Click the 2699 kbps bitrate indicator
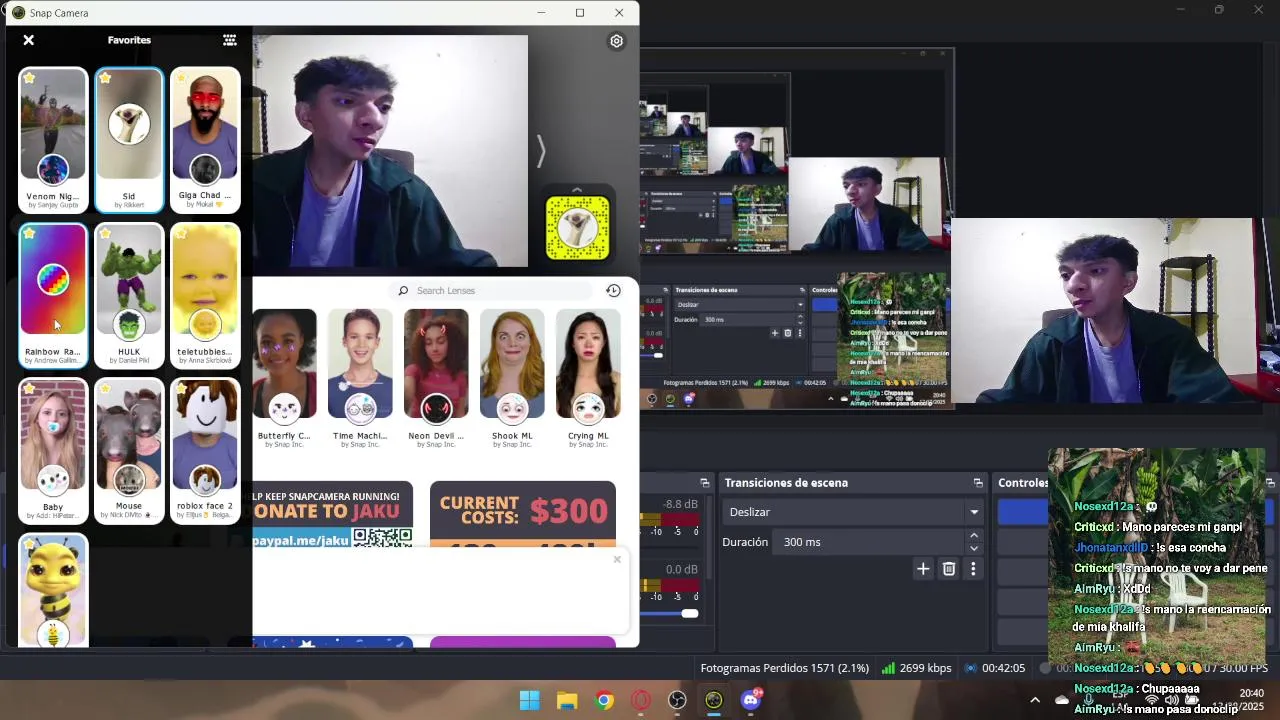 [919, 668]
